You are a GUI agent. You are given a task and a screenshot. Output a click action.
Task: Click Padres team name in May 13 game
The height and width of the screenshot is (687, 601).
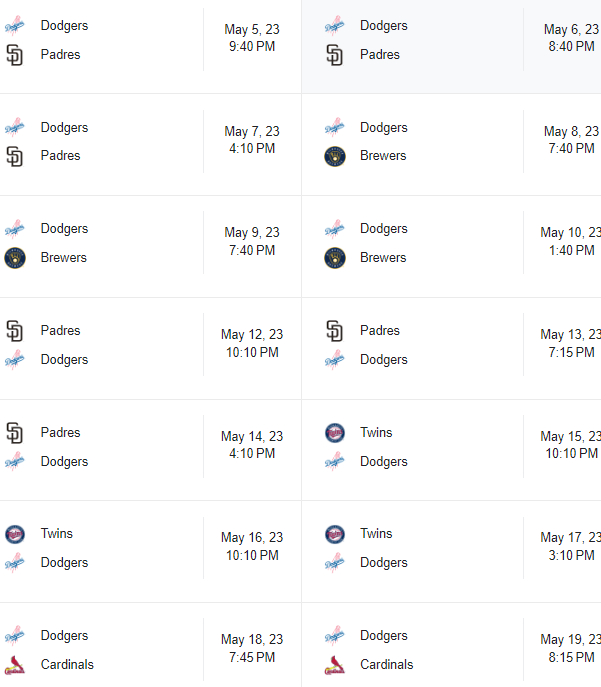(380, 331)
